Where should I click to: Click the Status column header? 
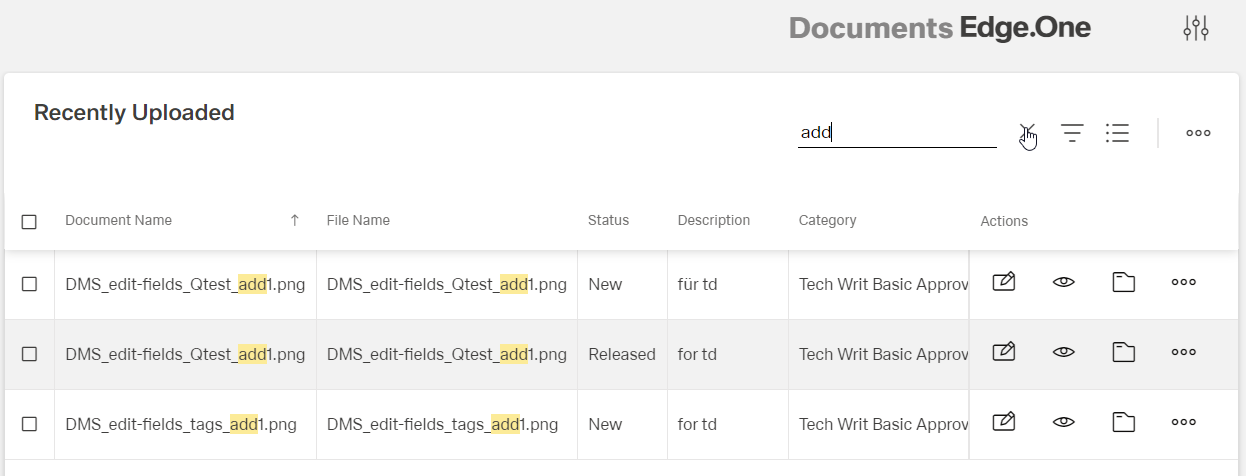point(608,220)
